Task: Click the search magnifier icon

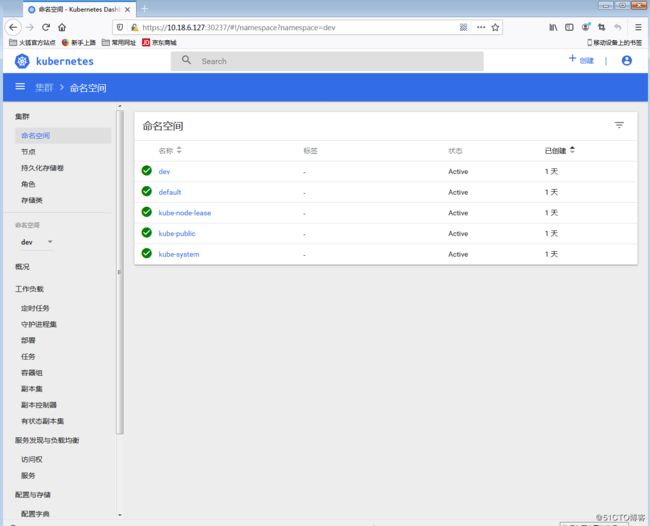Action: 187,60
